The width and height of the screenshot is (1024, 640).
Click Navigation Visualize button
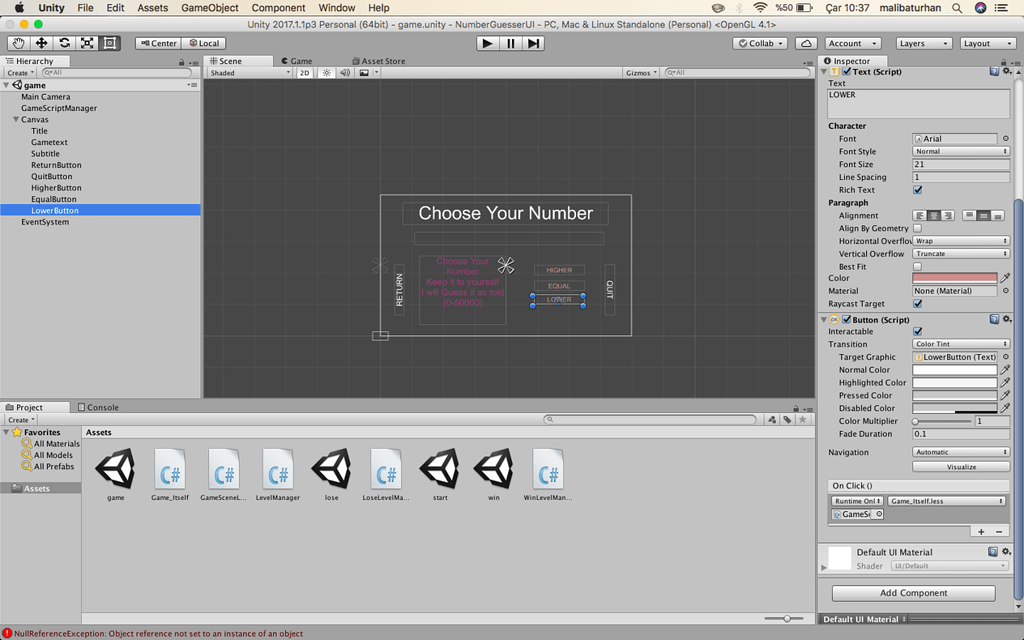click(961, 467)
